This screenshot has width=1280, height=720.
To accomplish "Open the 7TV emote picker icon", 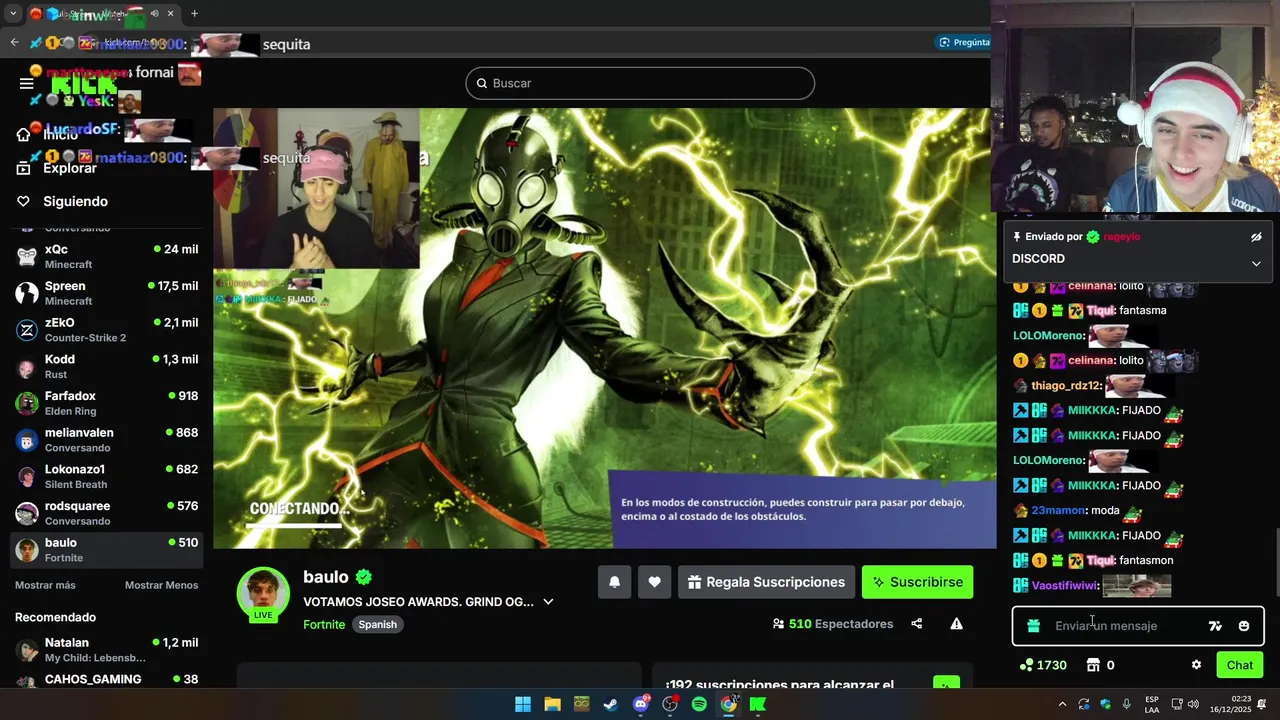I will click(x=1215, y=626).
